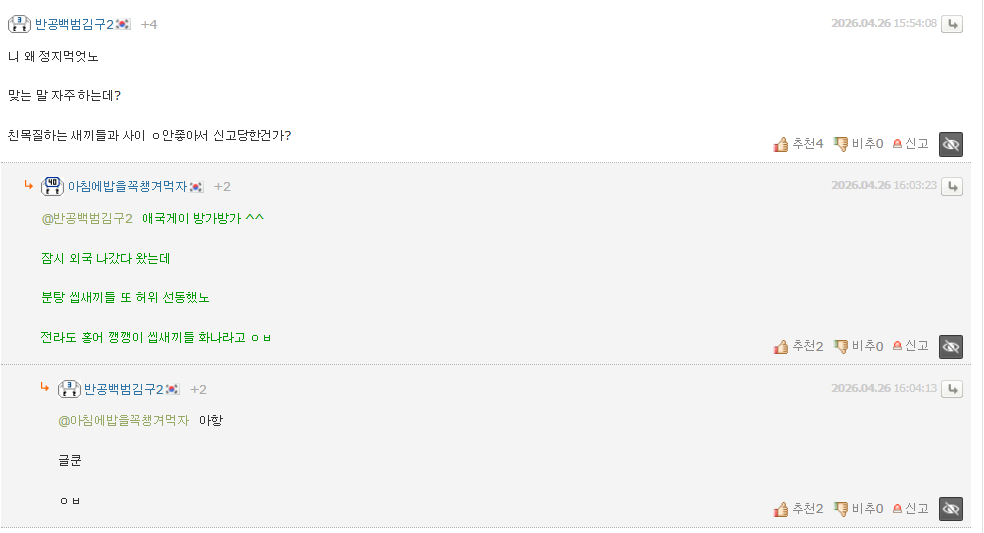Viewport: 984px width, 533px height.
Task: Downvote the first comment (비추0)
Action: click(x=858, y=144)
